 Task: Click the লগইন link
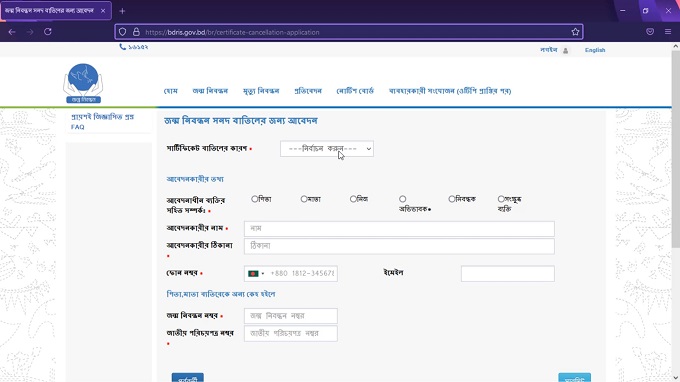549,50
